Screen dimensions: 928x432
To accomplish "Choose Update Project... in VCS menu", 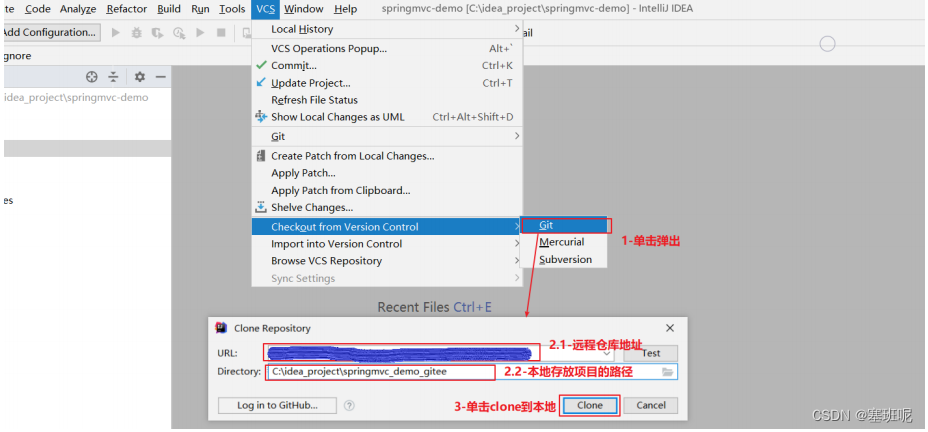I will click(388, 83).
